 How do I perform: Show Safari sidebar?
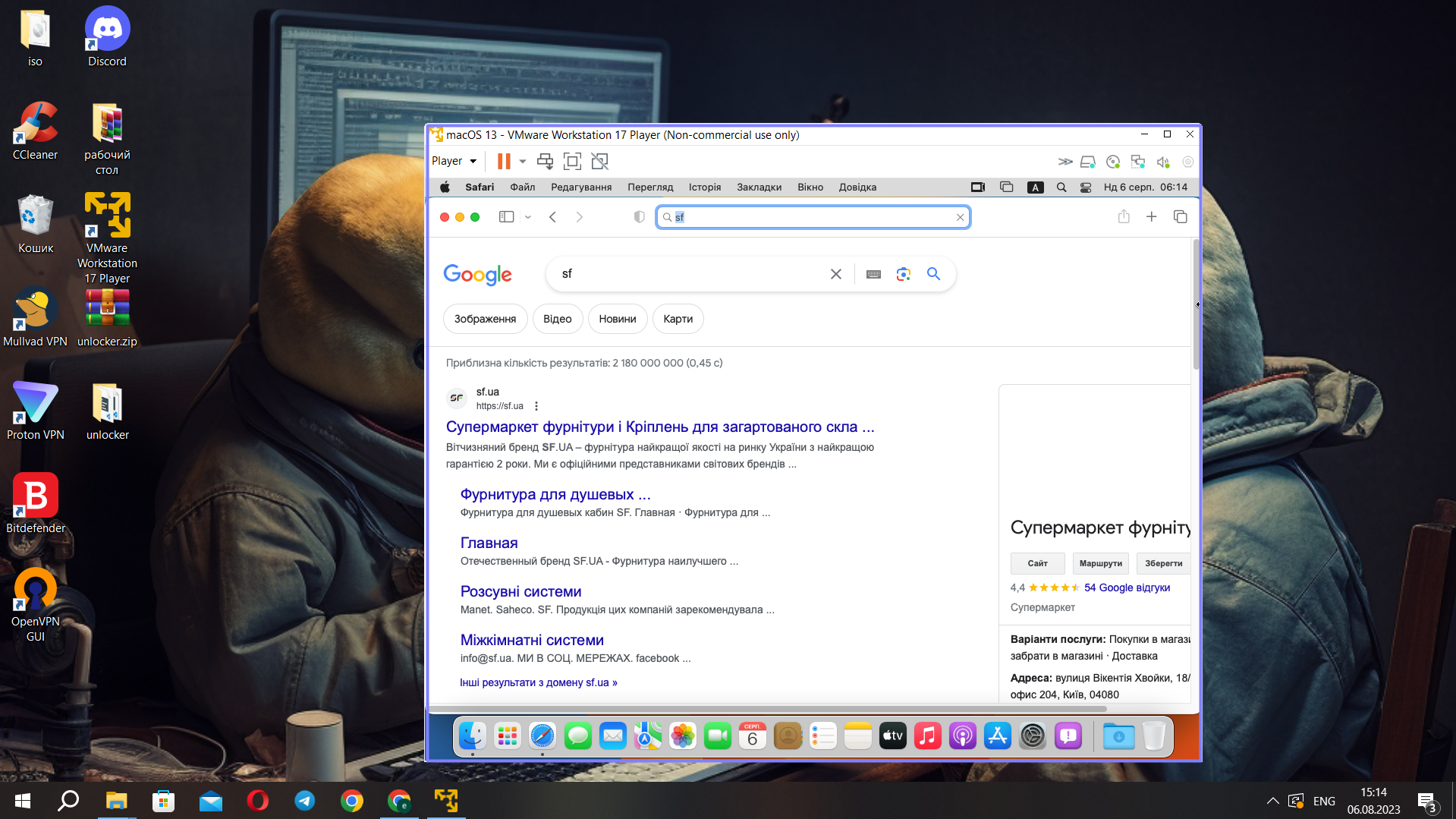506,217
